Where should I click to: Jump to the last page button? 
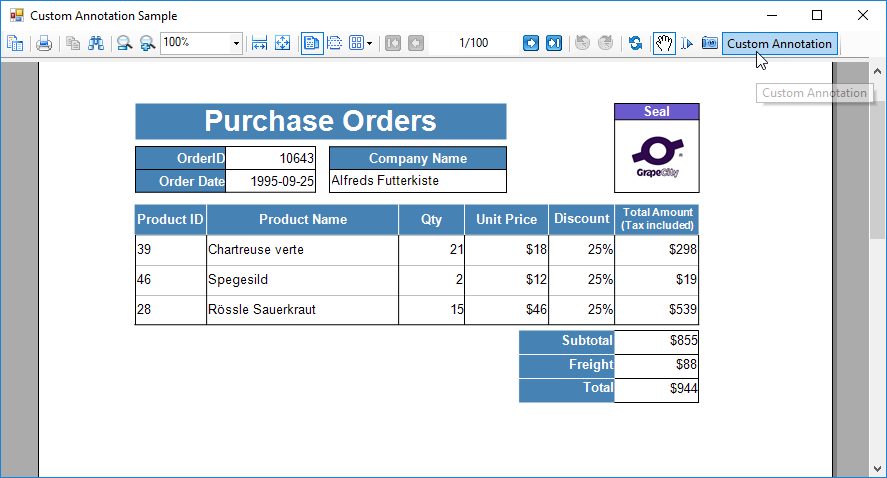point(554,44)
